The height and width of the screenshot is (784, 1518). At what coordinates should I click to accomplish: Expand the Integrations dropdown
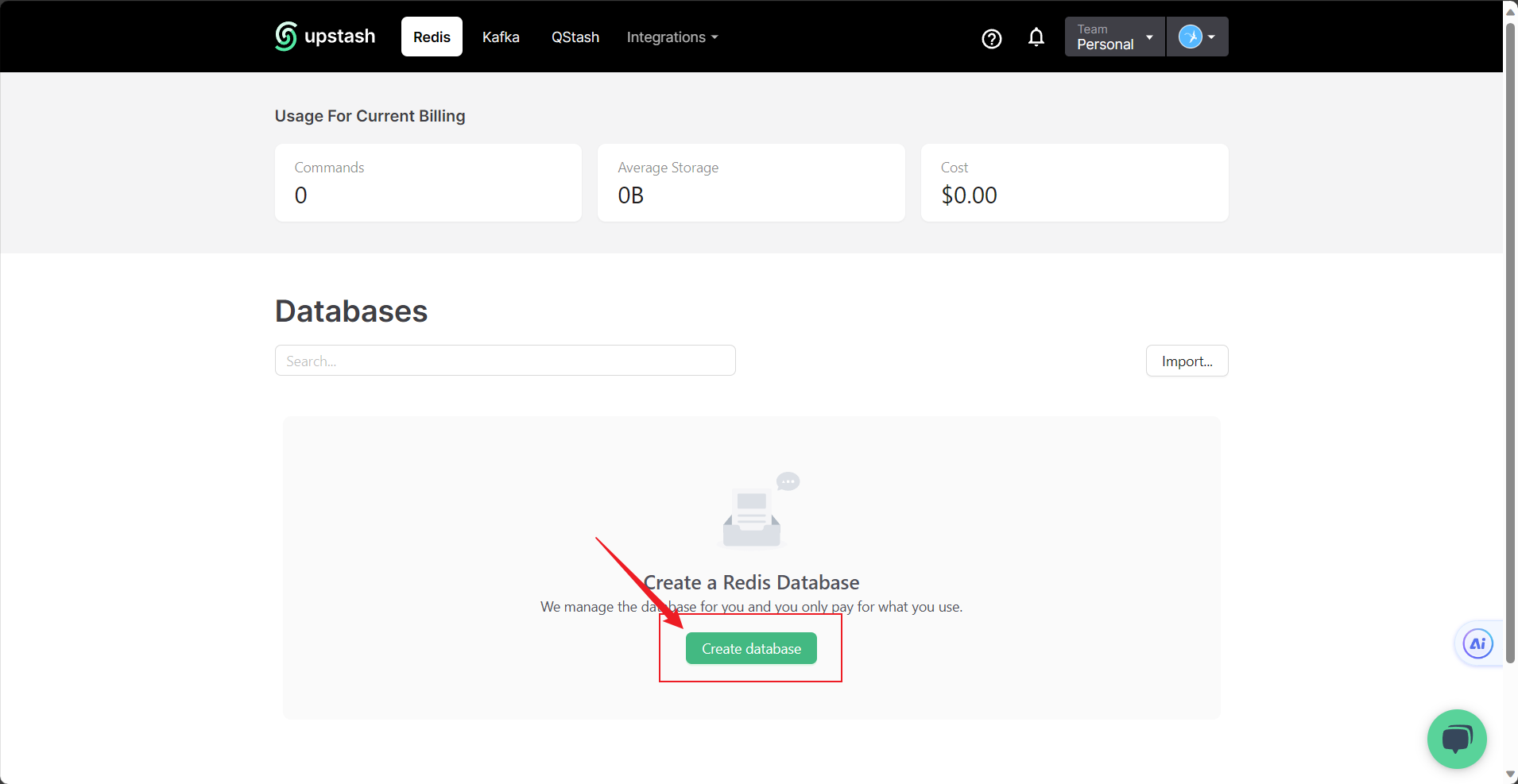(672, 37)
